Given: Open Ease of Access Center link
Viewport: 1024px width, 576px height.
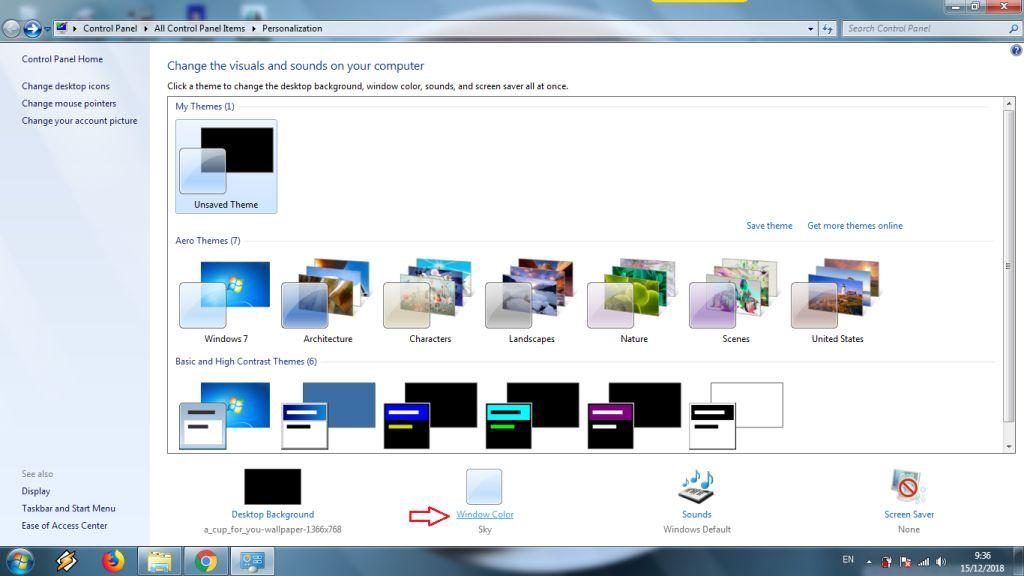Looking at the screenshot, I should click(64, 526).
